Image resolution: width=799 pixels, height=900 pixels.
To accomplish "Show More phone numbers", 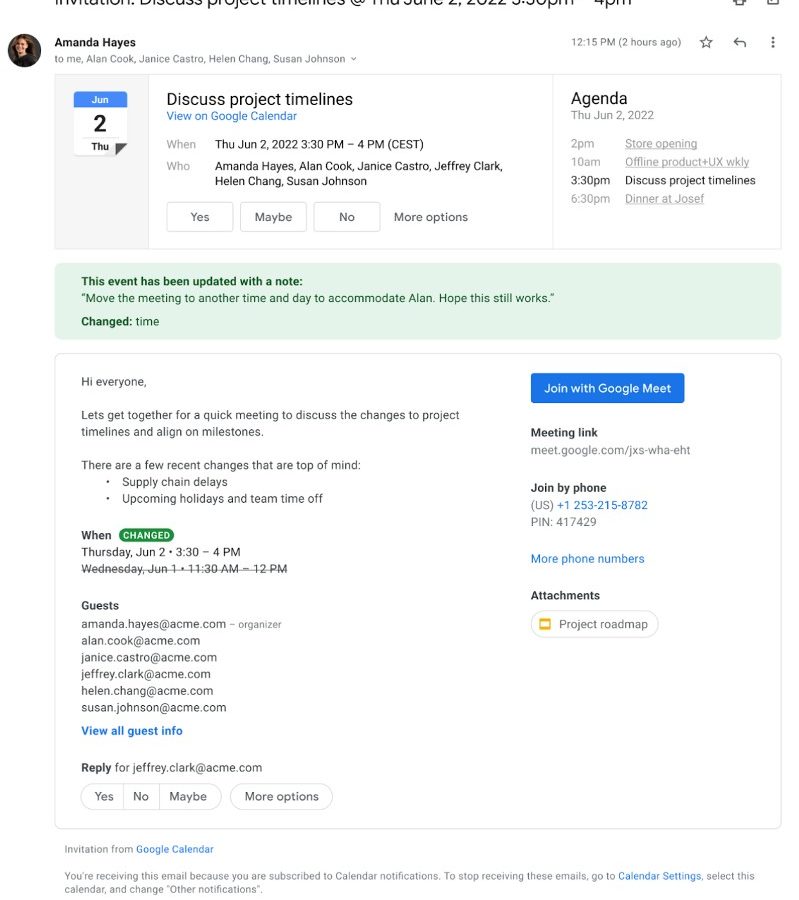I will point(587,559).
